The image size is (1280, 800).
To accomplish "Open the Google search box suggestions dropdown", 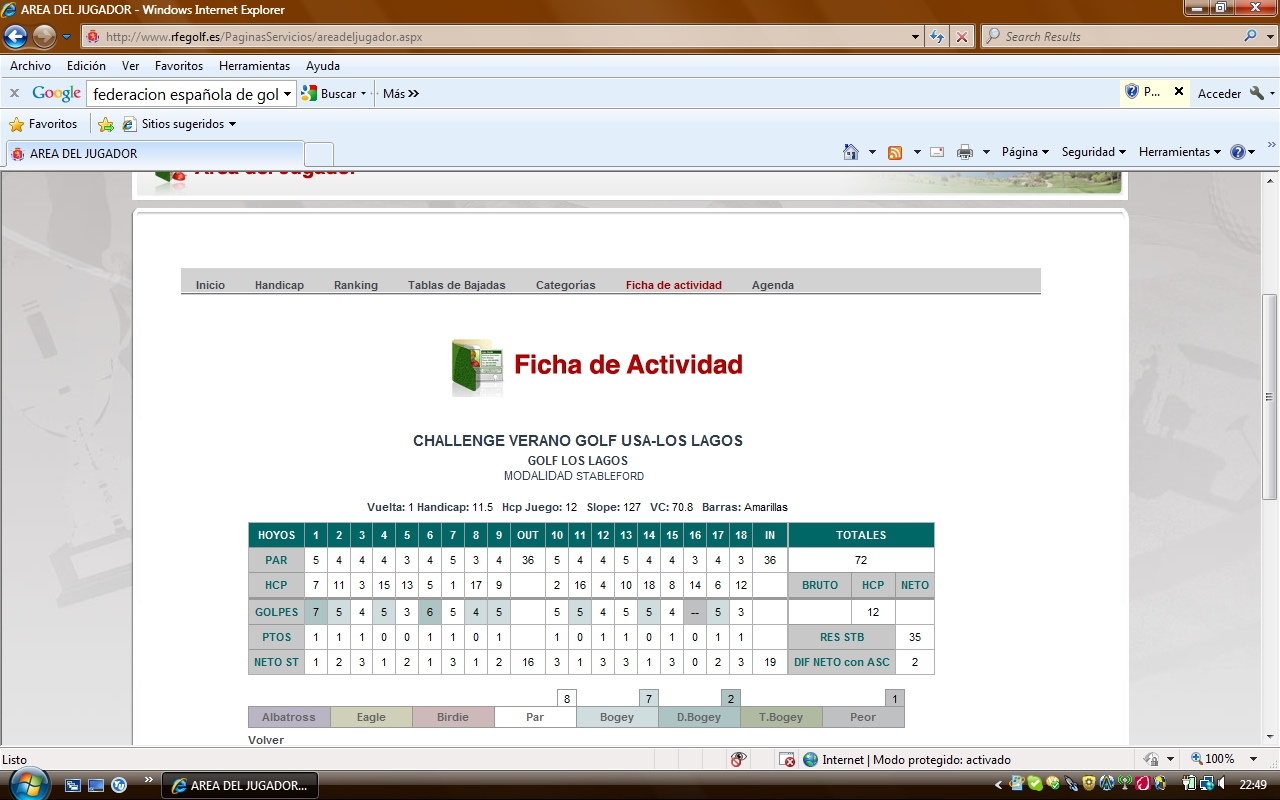I will 287,94.
